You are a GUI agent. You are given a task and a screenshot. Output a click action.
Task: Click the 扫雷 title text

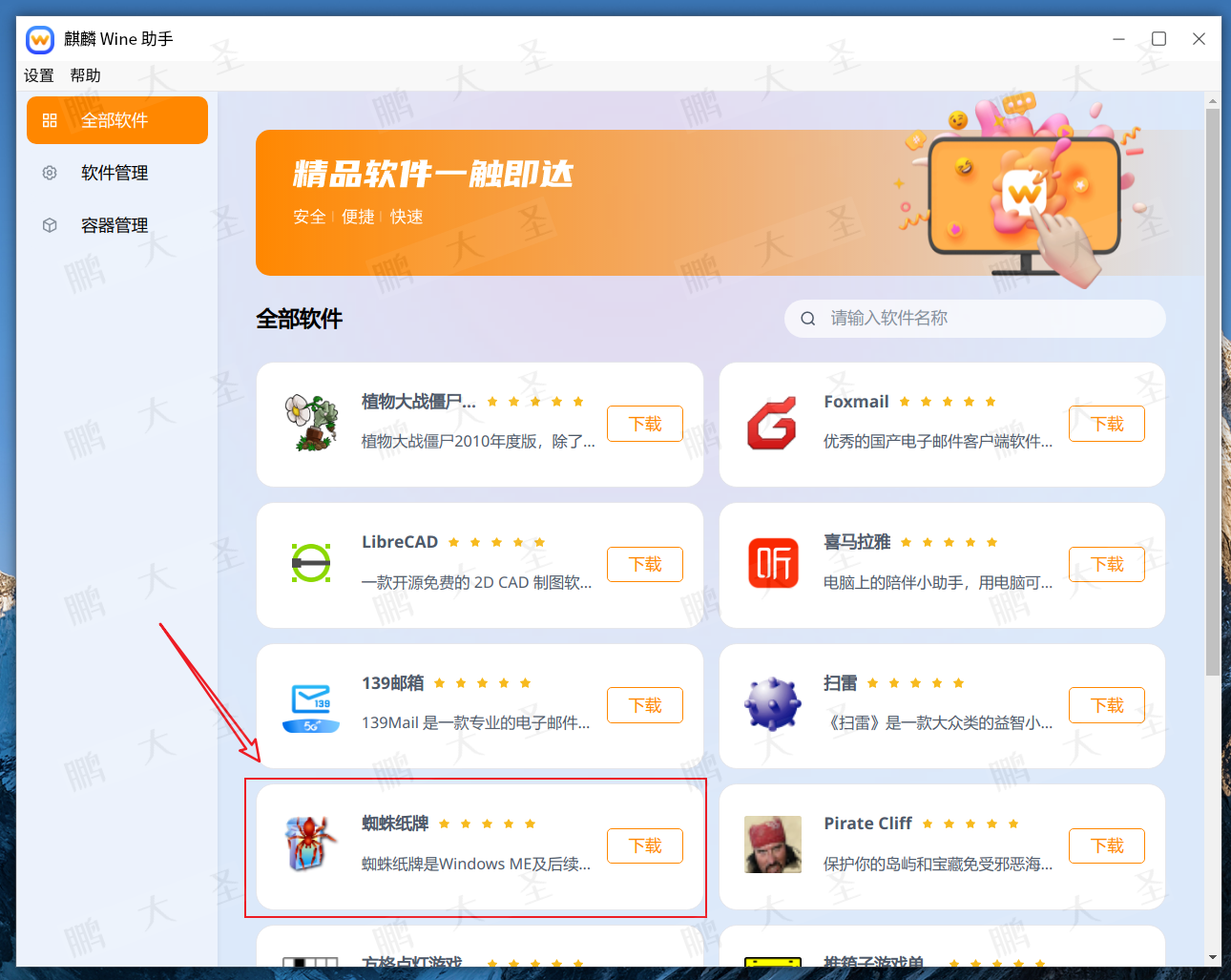click(x=840, y=683)
